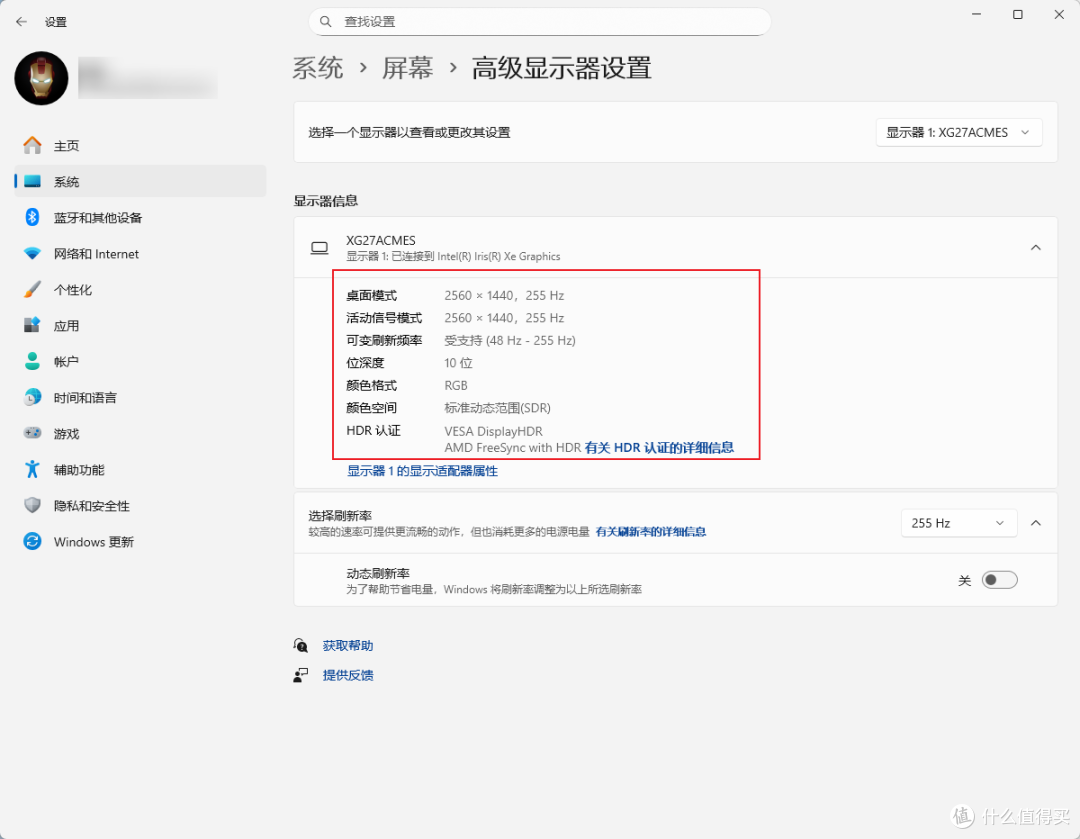
Task: Click the Get Help link
Action: pyautogui.click(x=347, y=646)
